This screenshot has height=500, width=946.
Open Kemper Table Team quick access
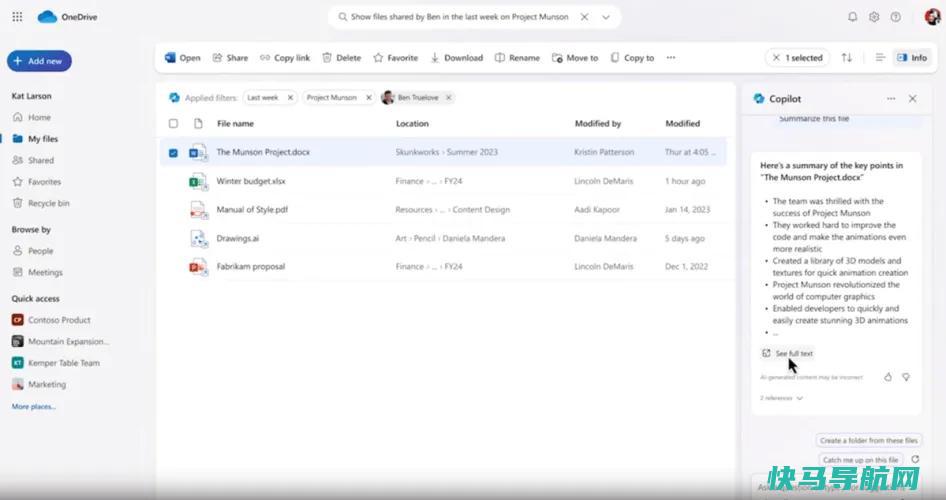pos(56,363)
